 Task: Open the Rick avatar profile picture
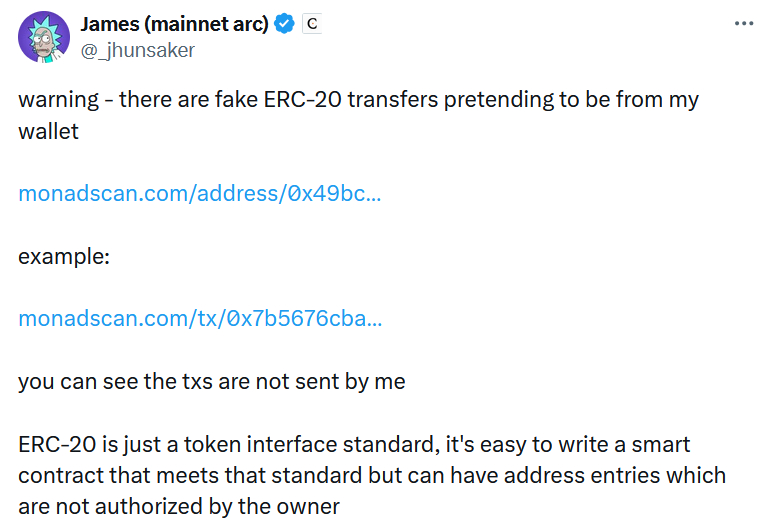[44, 37]
